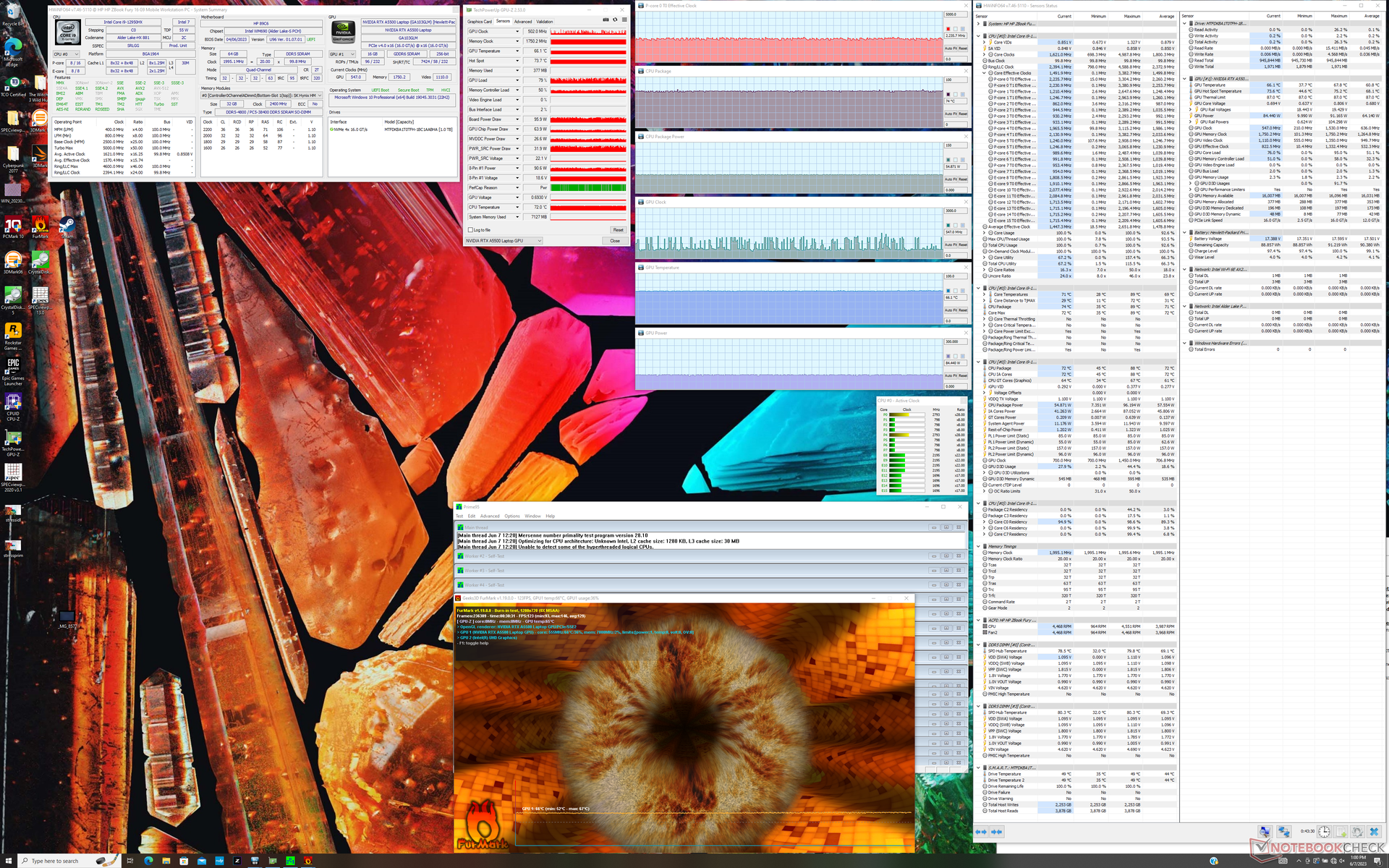This screenshot has height=868, width=1389.
Task: Click HWiNFO blue X close sensors icon
Action: point(1374,832)
